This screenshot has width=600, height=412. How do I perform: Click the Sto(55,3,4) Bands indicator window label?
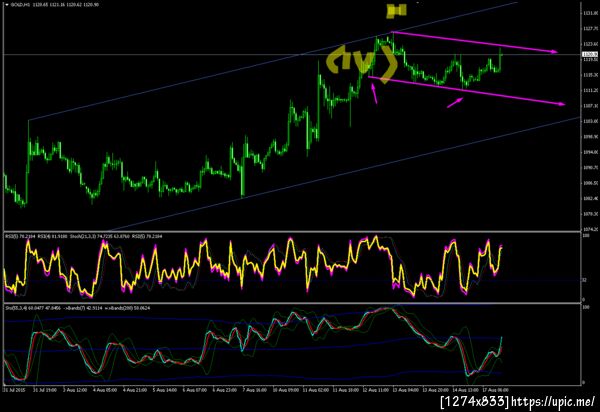77,308
